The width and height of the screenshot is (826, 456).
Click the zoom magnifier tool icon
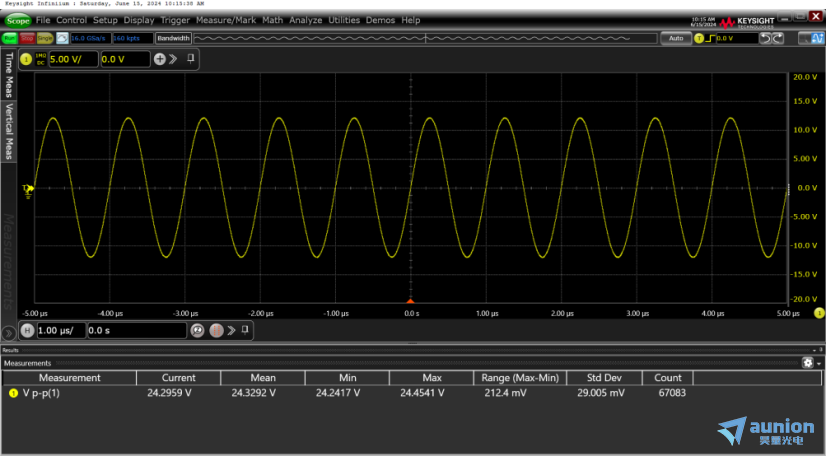804,38
